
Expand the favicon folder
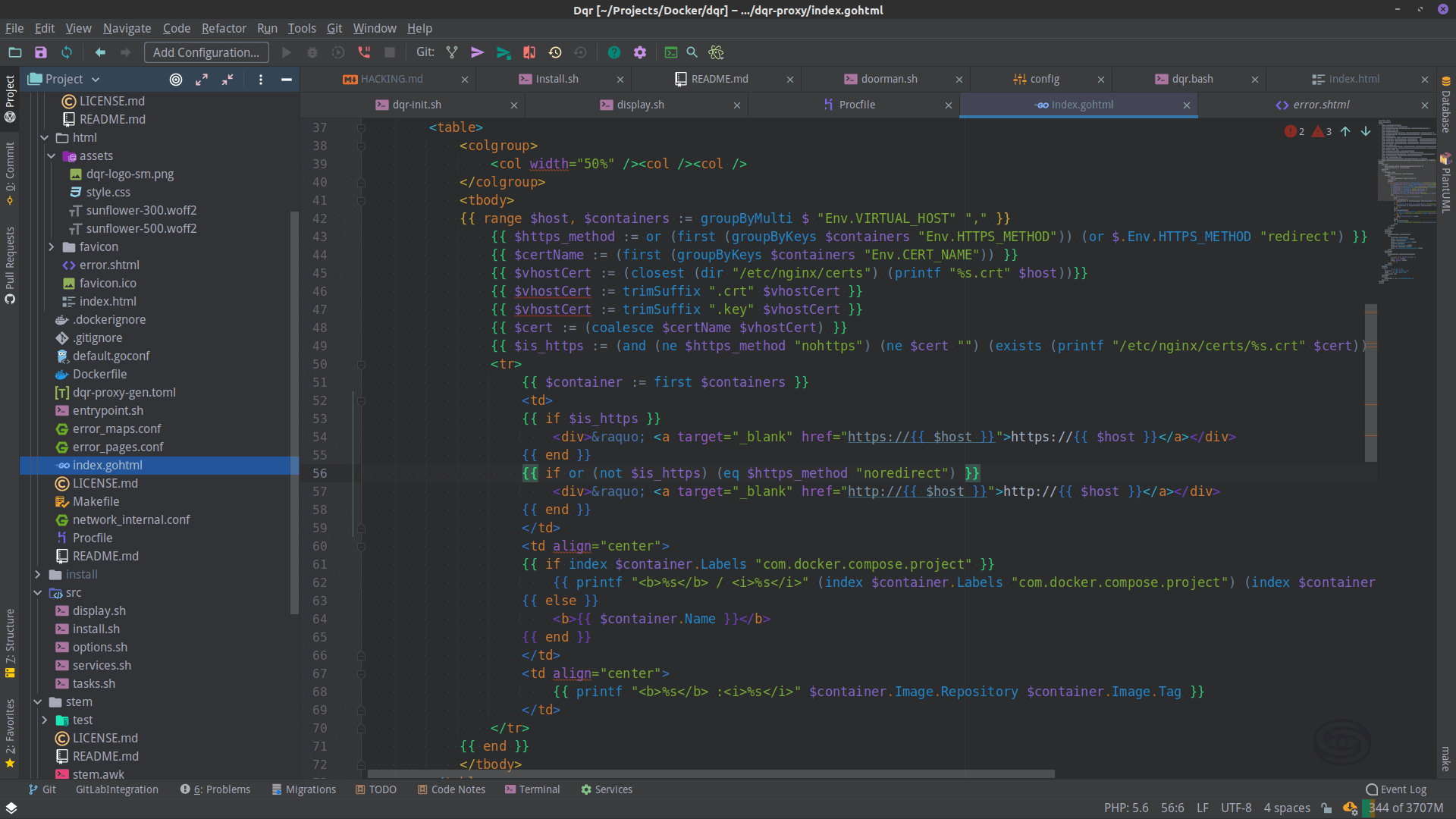(52, 247)
